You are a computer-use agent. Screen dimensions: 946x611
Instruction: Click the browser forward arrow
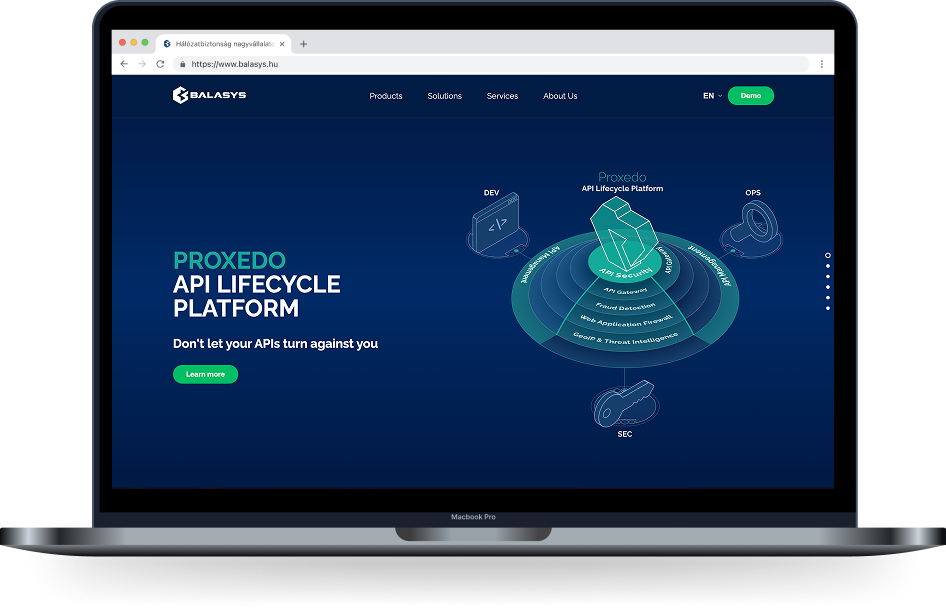point(142,63)
